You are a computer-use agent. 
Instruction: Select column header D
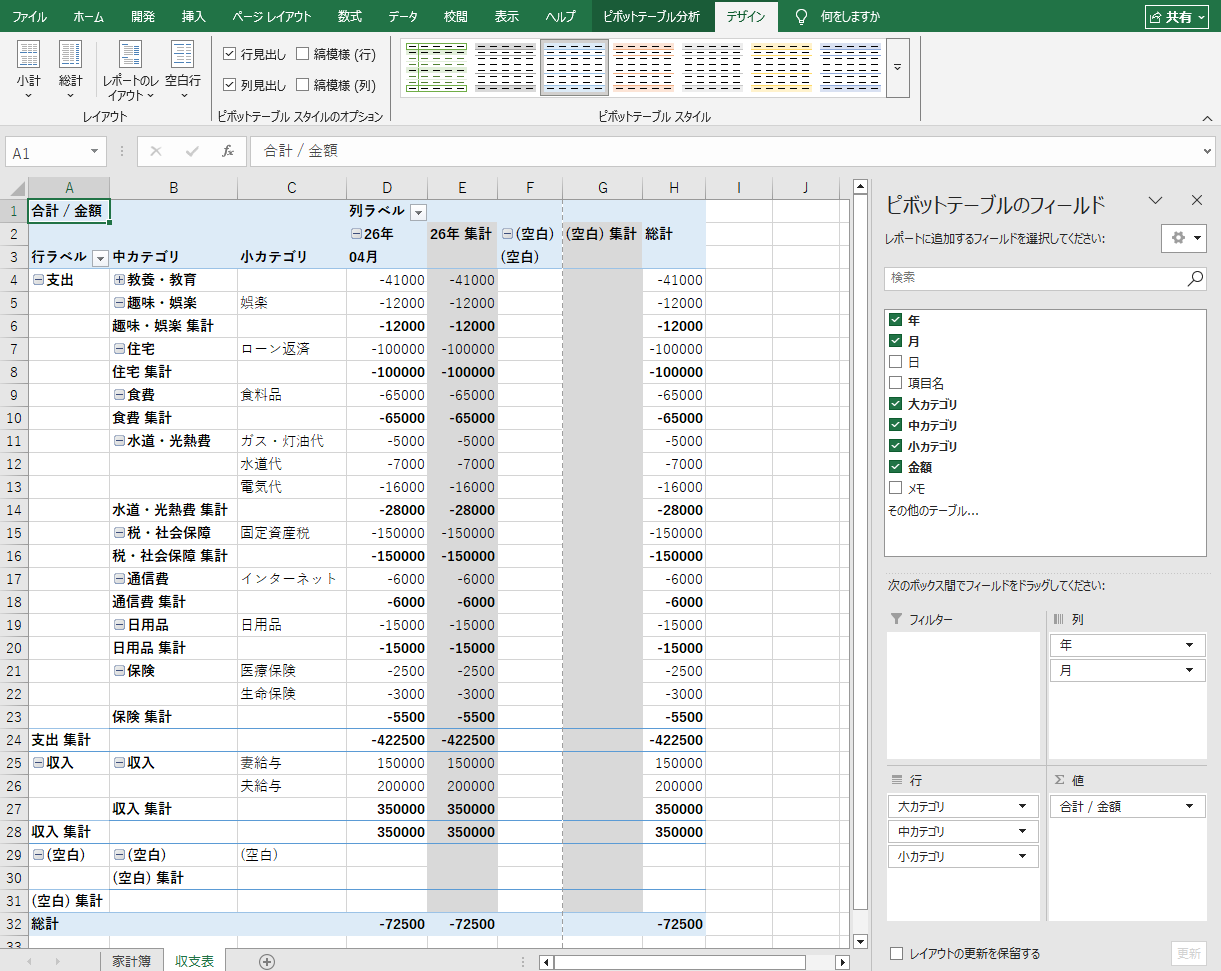(x=387, y=188)
